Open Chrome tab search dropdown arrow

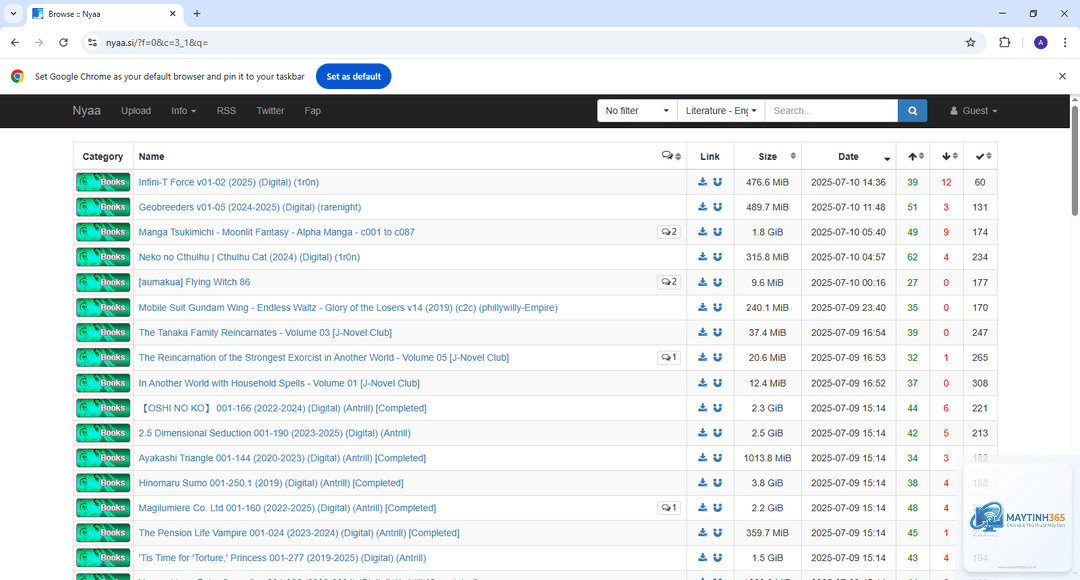[13, 14]
